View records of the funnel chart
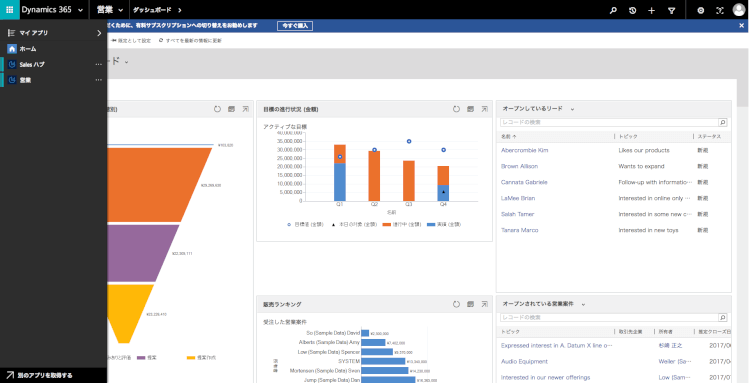The image size is (750, 383). point(232,109)
